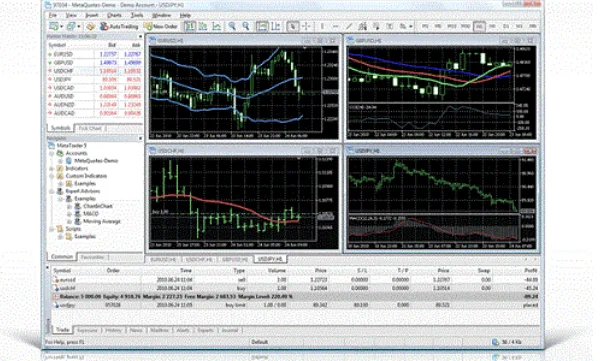
Task: Click the New Order button
Action: coord(161,26)
